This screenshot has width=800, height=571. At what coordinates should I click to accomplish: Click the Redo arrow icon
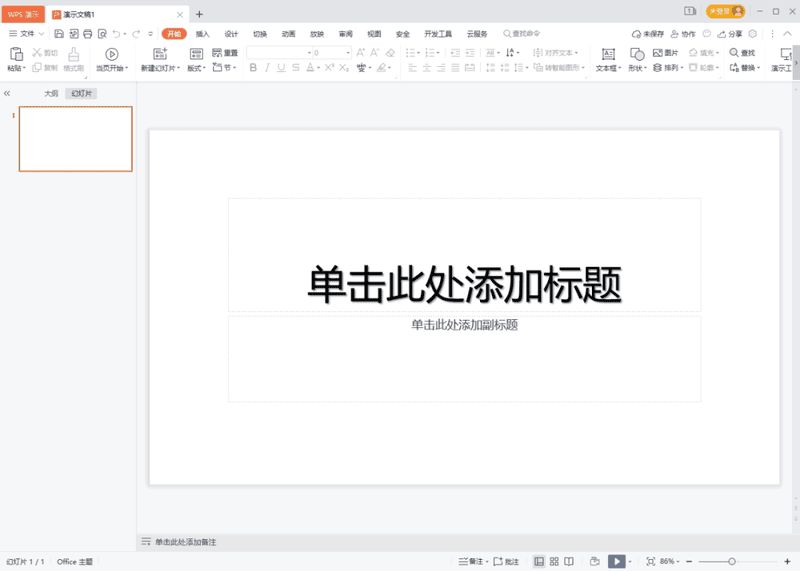click(136, 34)
